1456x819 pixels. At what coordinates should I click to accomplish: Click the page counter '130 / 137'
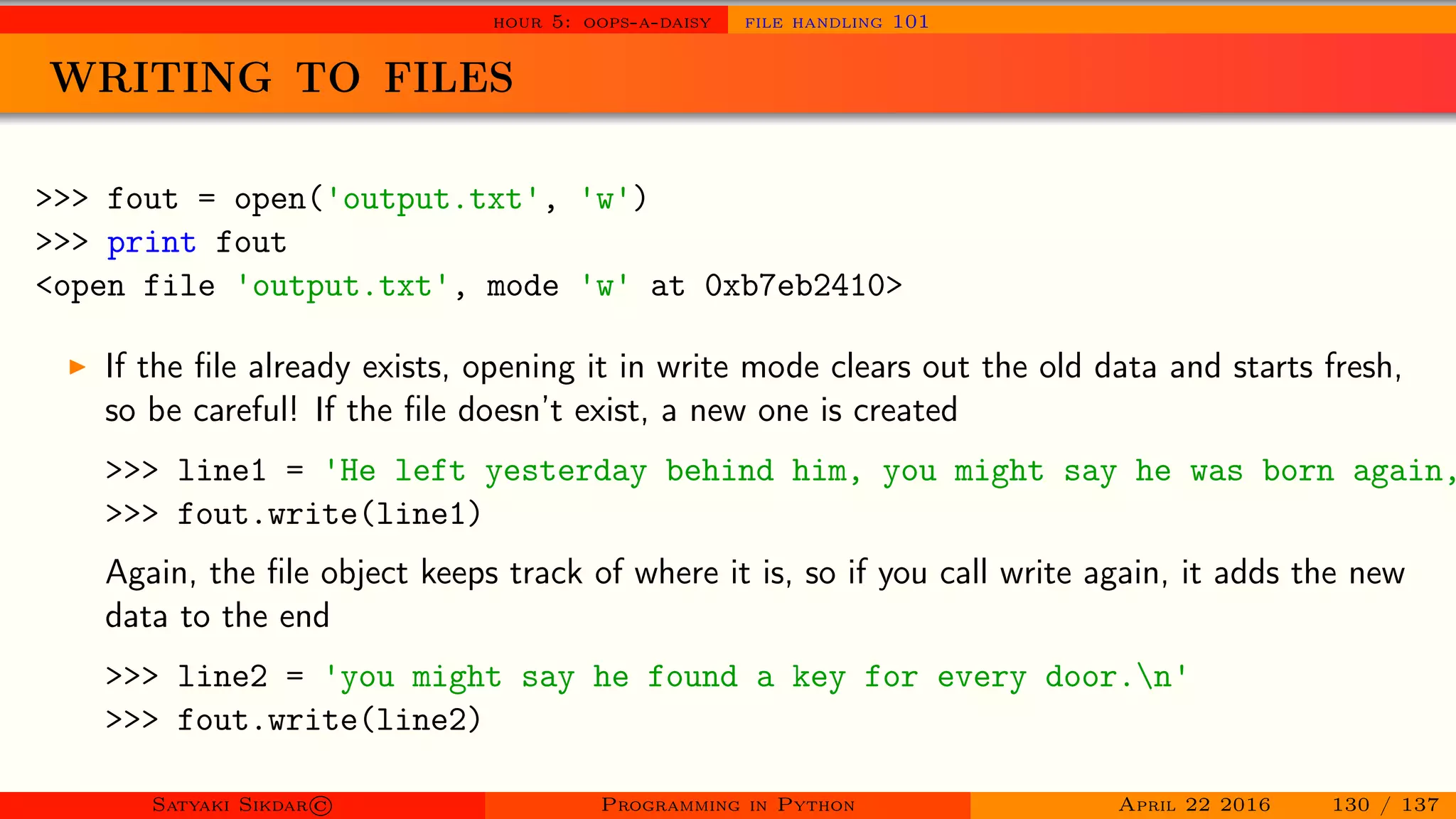tap(1385, 805)
